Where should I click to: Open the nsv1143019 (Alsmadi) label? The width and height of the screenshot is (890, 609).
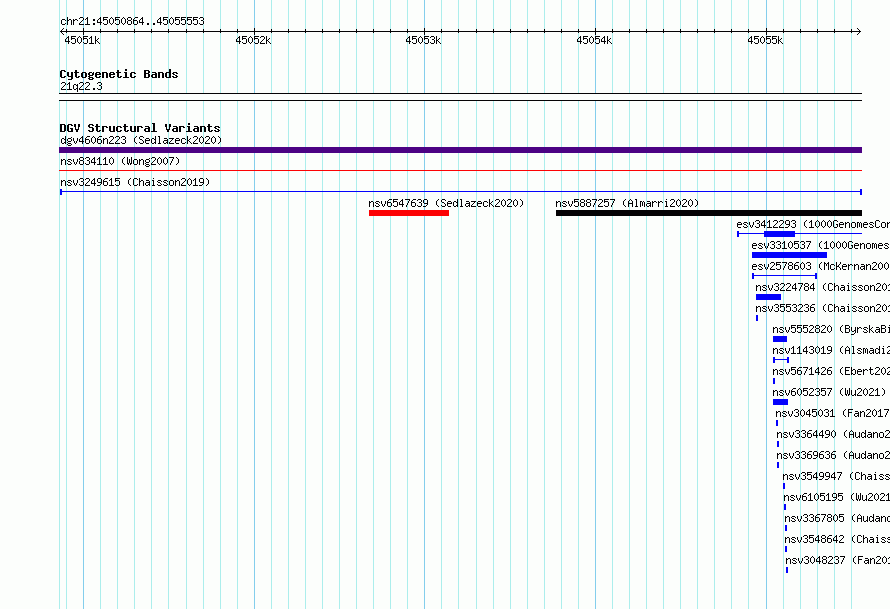coord(831,350)
